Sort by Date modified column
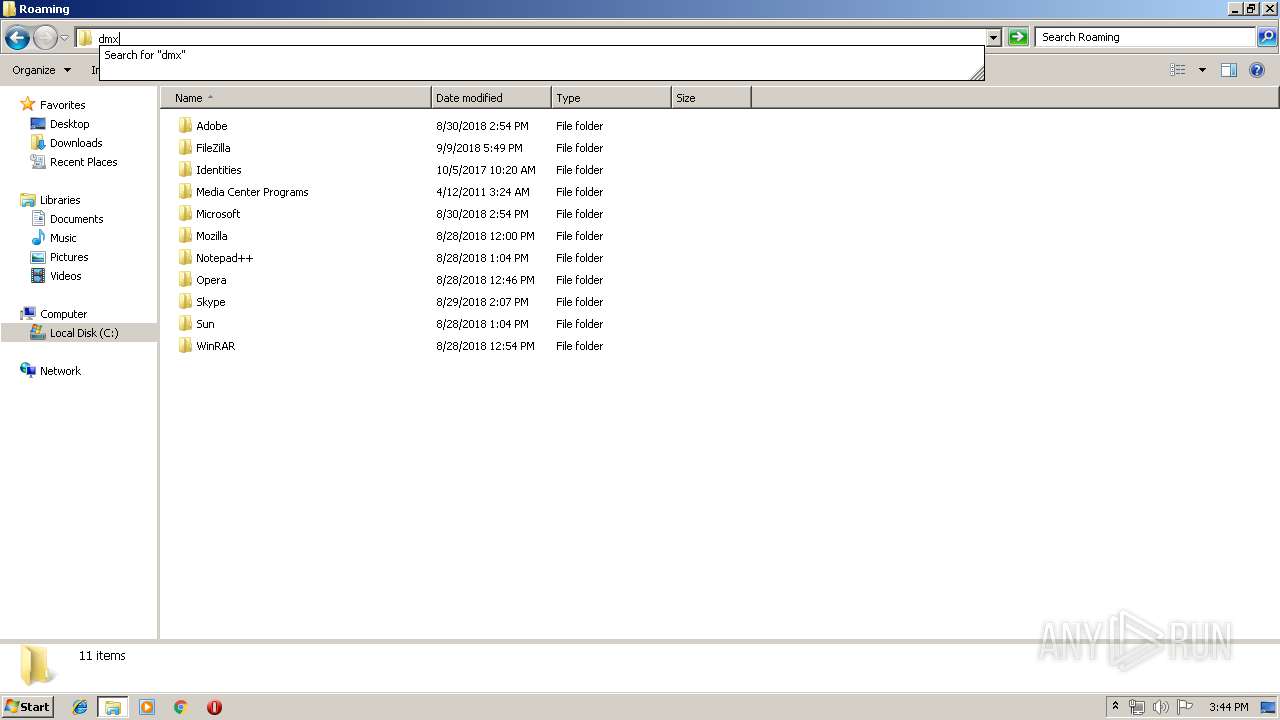Screen dimensions: 1280x720 pyautogui.click(x=491, y=98)
